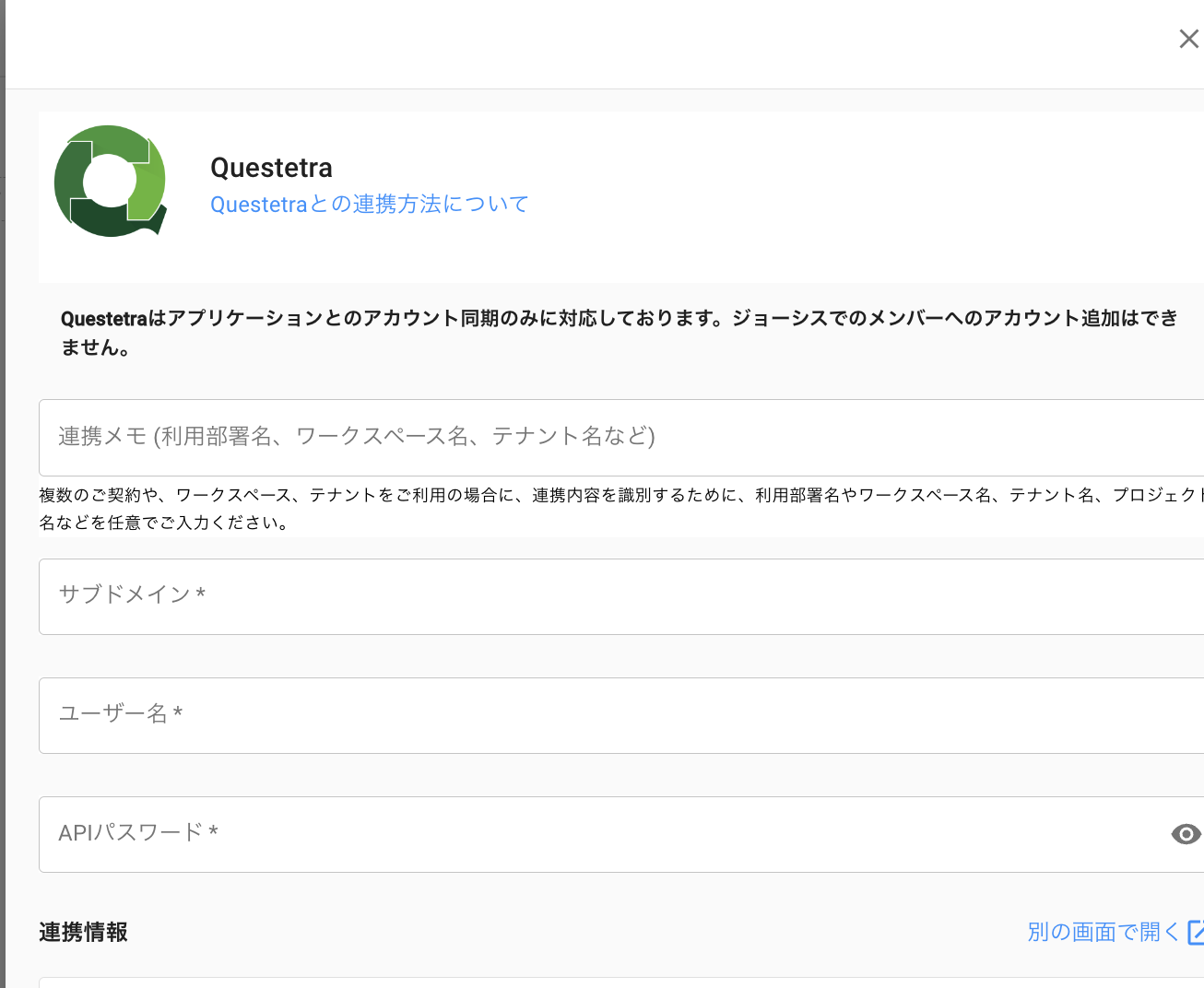Screen dimensions: 1204x988
Task: Click the APIパスワード input field
Action: point(590,834)
